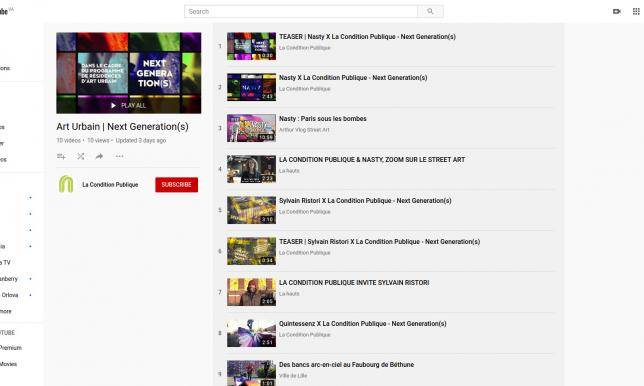The width and height of the screenshot is (644, 386).
Task: Play all videos in the playlist
Action: coord(129,106)
